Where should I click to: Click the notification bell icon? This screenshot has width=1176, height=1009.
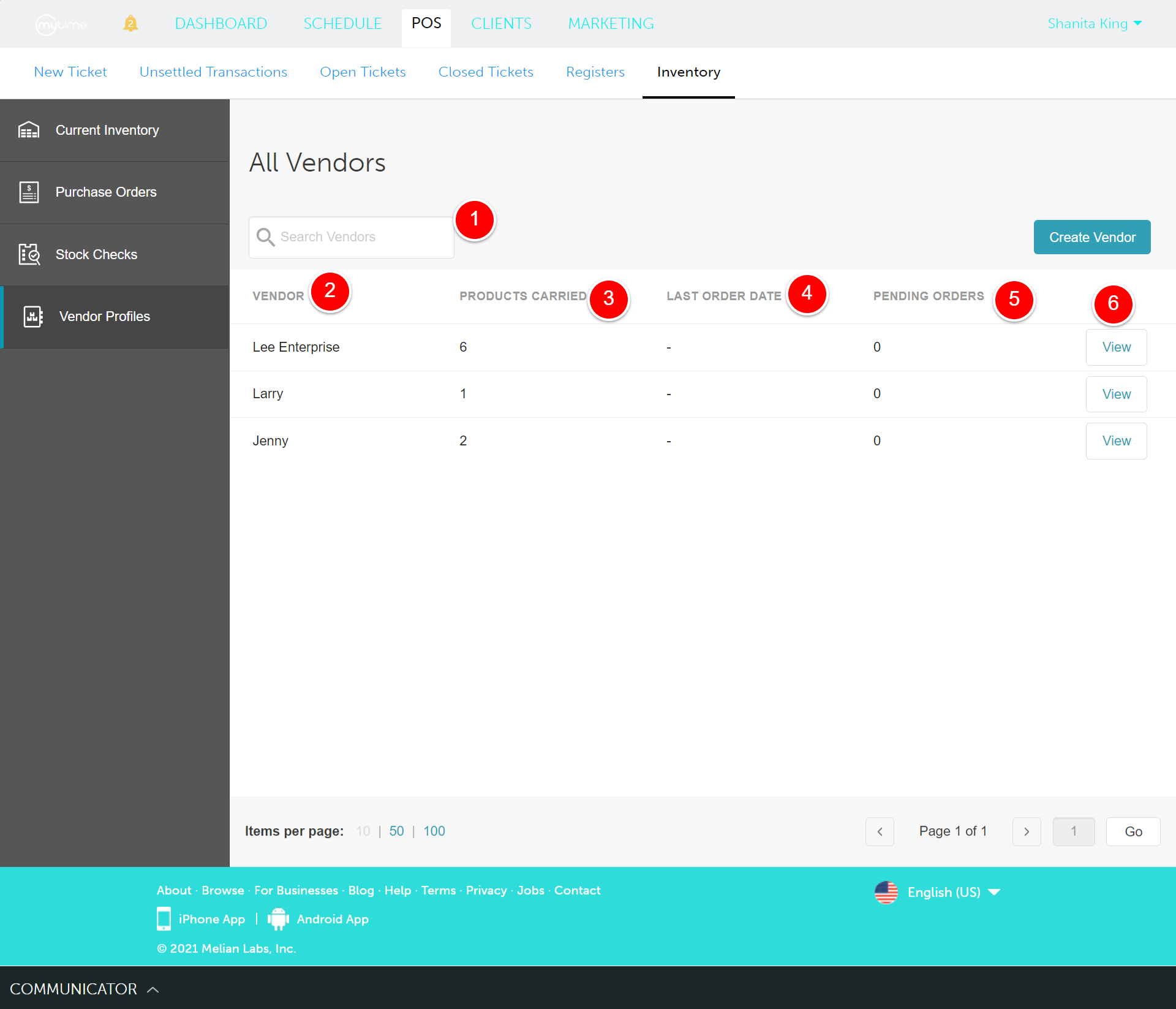click(x=130, y=24)
